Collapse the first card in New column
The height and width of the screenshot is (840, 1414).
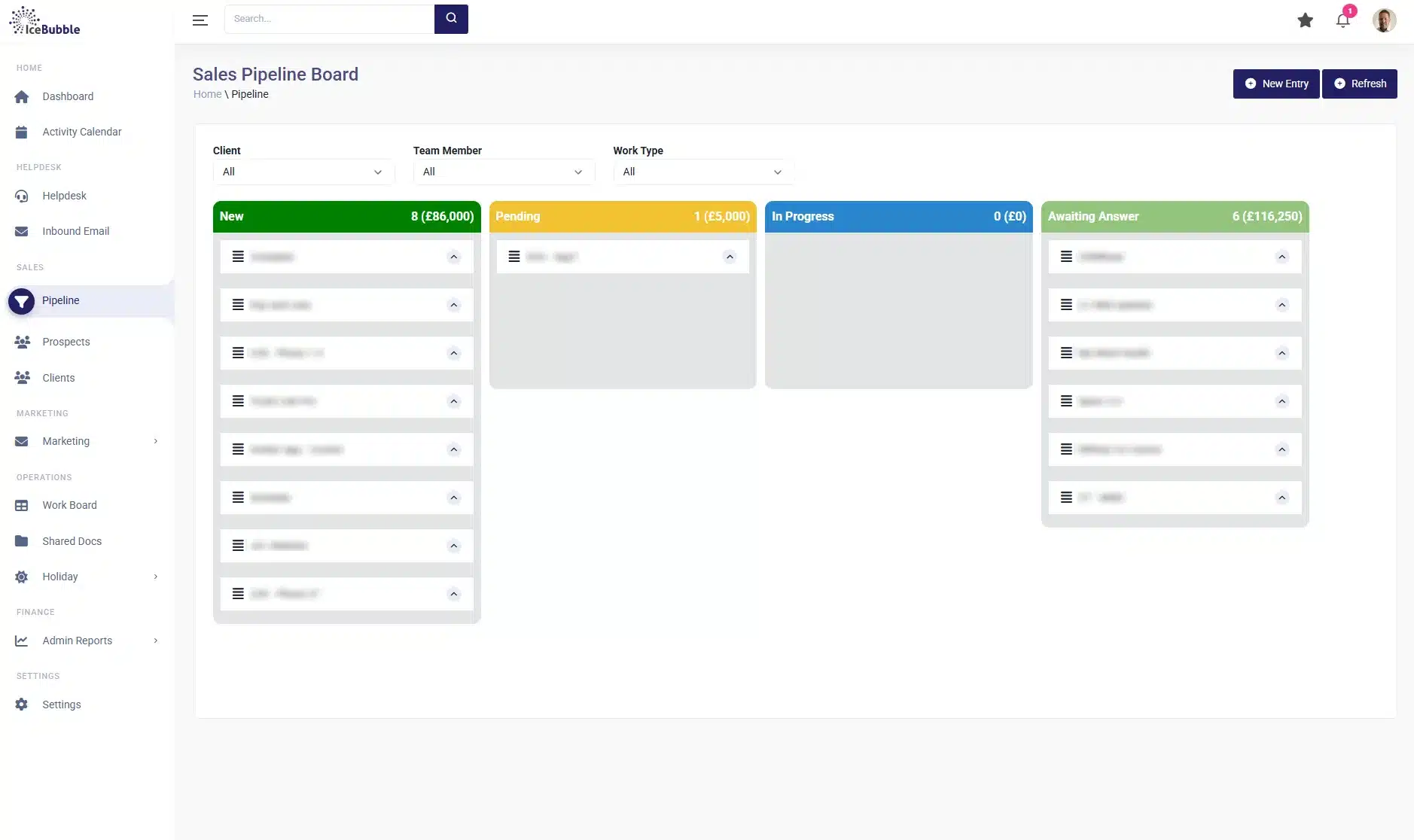[x=453, y=257]
